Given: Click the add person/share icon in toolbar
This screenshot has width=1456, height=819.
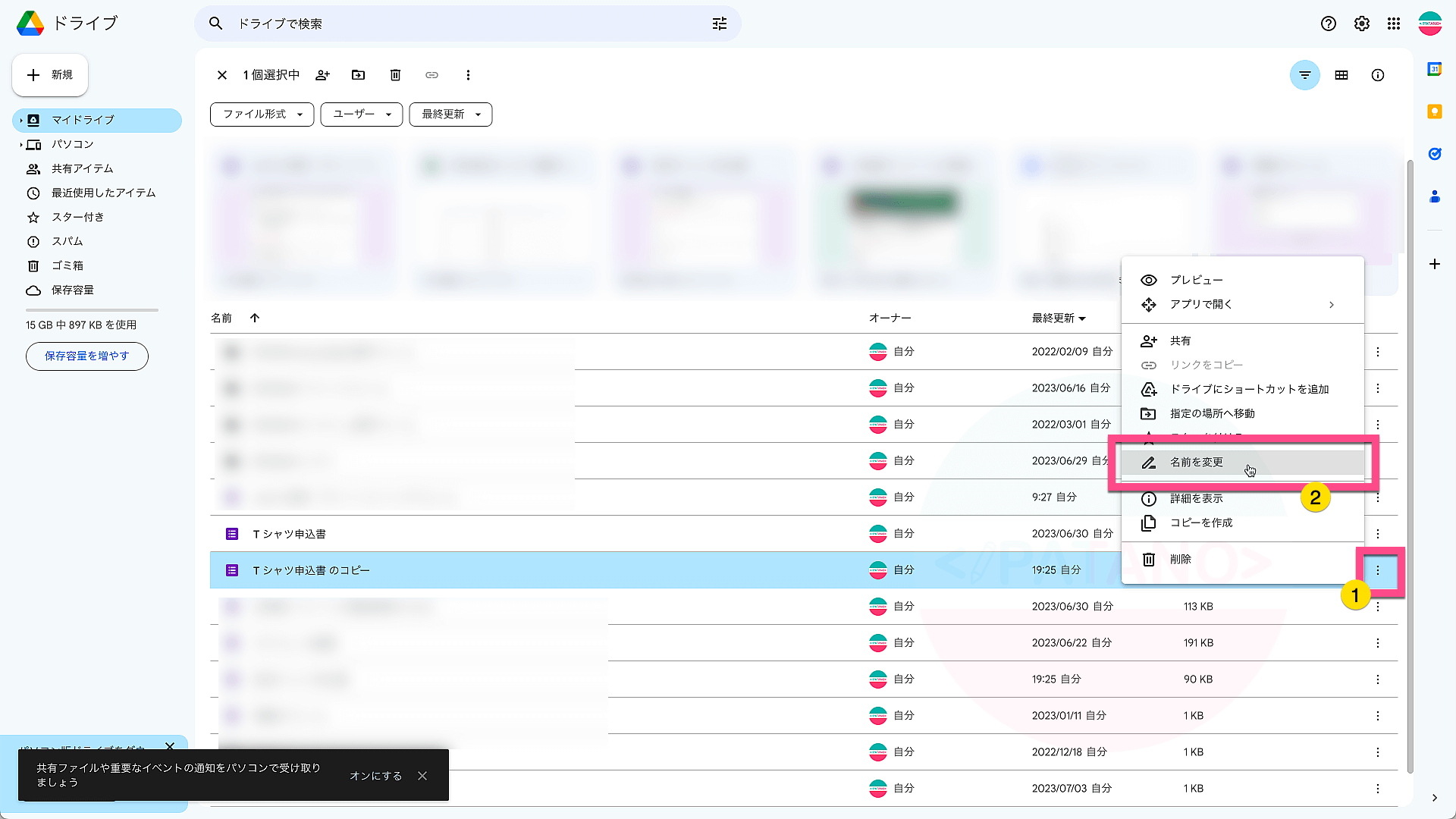Looking at the screenshot, I should [x=324, y=75].
